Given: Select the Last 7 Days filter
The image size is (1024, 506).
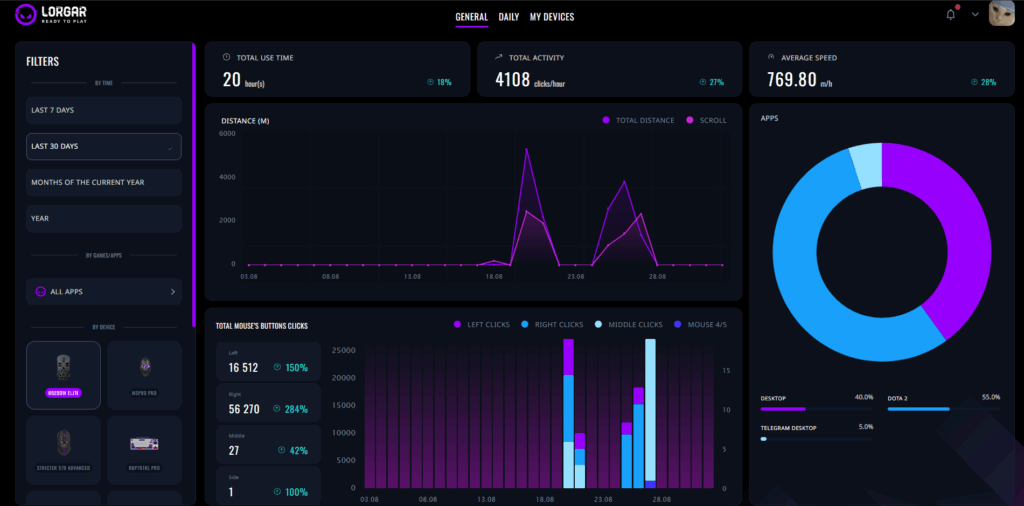Looking at the screenshot, I should pyautogui.click(x=104, y=110).
